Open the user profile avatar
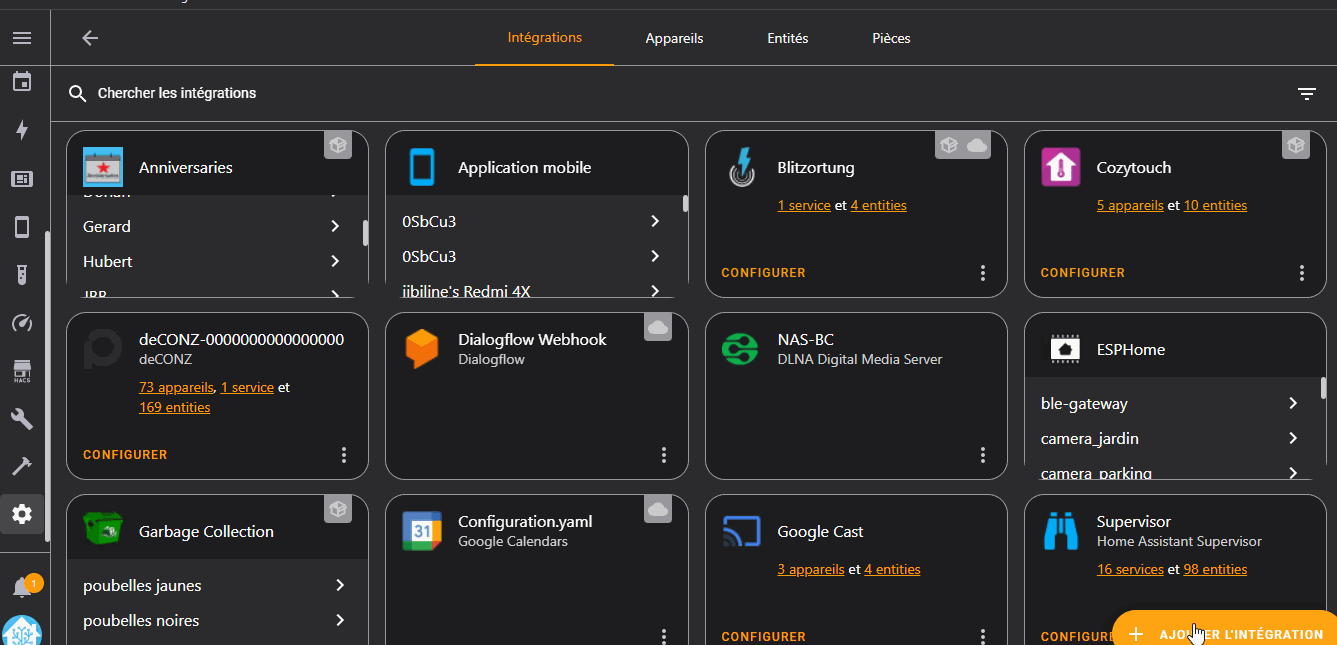Image resolution: width=1337 pixels, height=645 pixels. coord(22,632)
